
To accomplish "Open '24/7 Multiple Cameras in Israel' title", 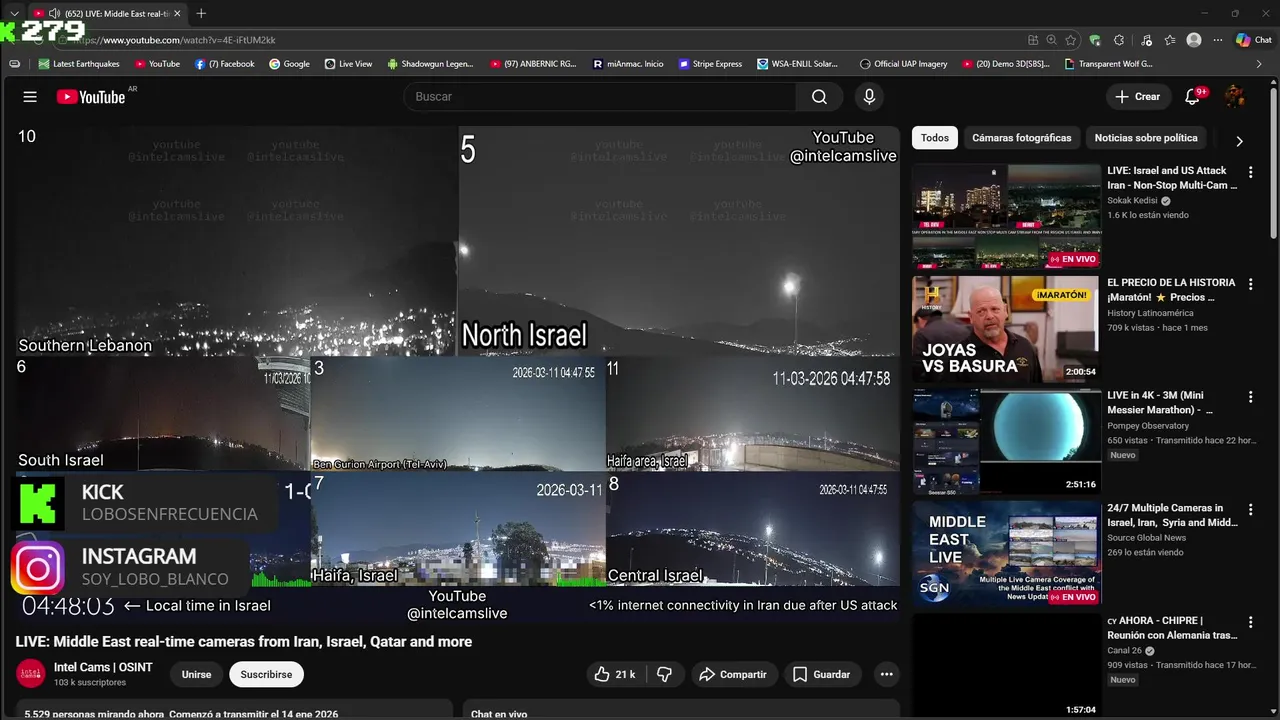I will (1172, 515).
